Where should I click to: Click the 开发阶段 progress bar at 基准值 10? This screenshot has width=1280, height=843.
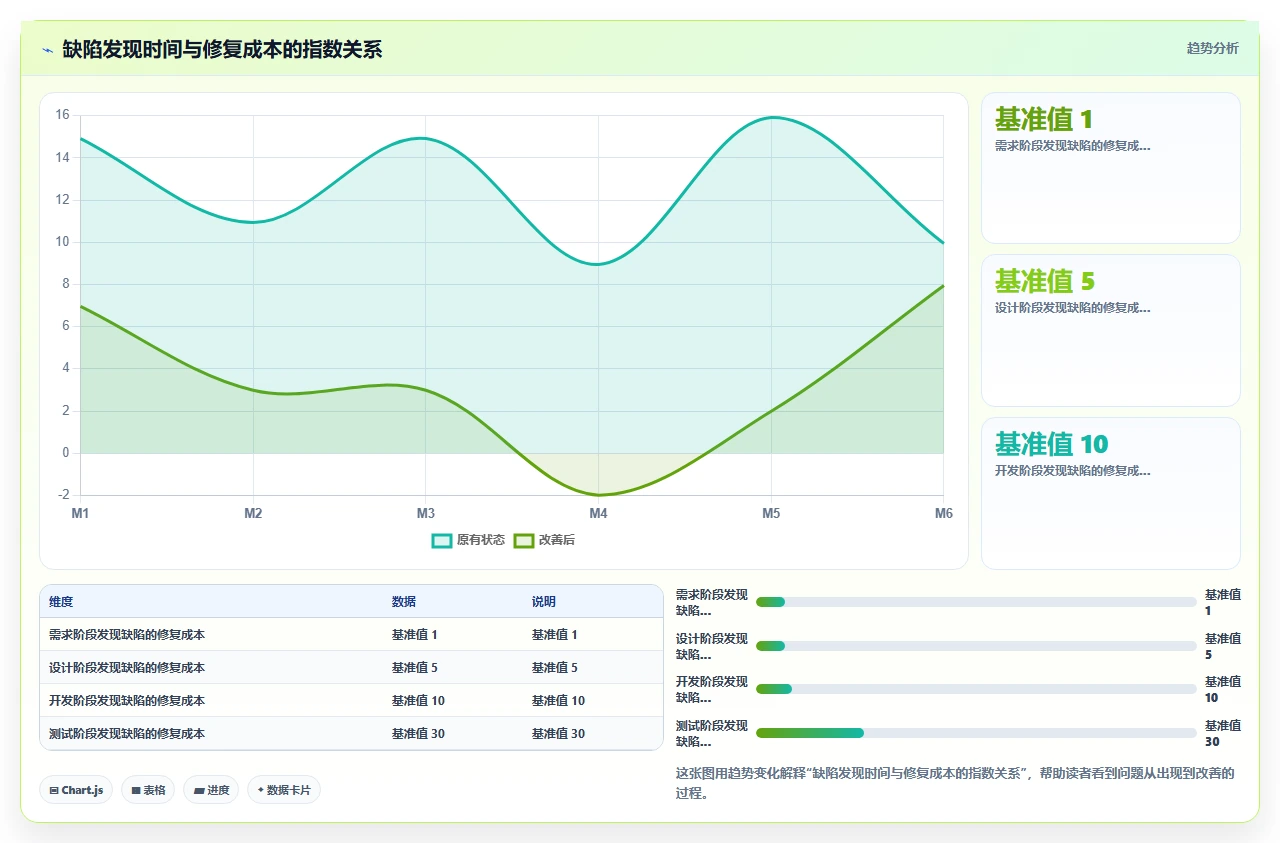(976, 689)
